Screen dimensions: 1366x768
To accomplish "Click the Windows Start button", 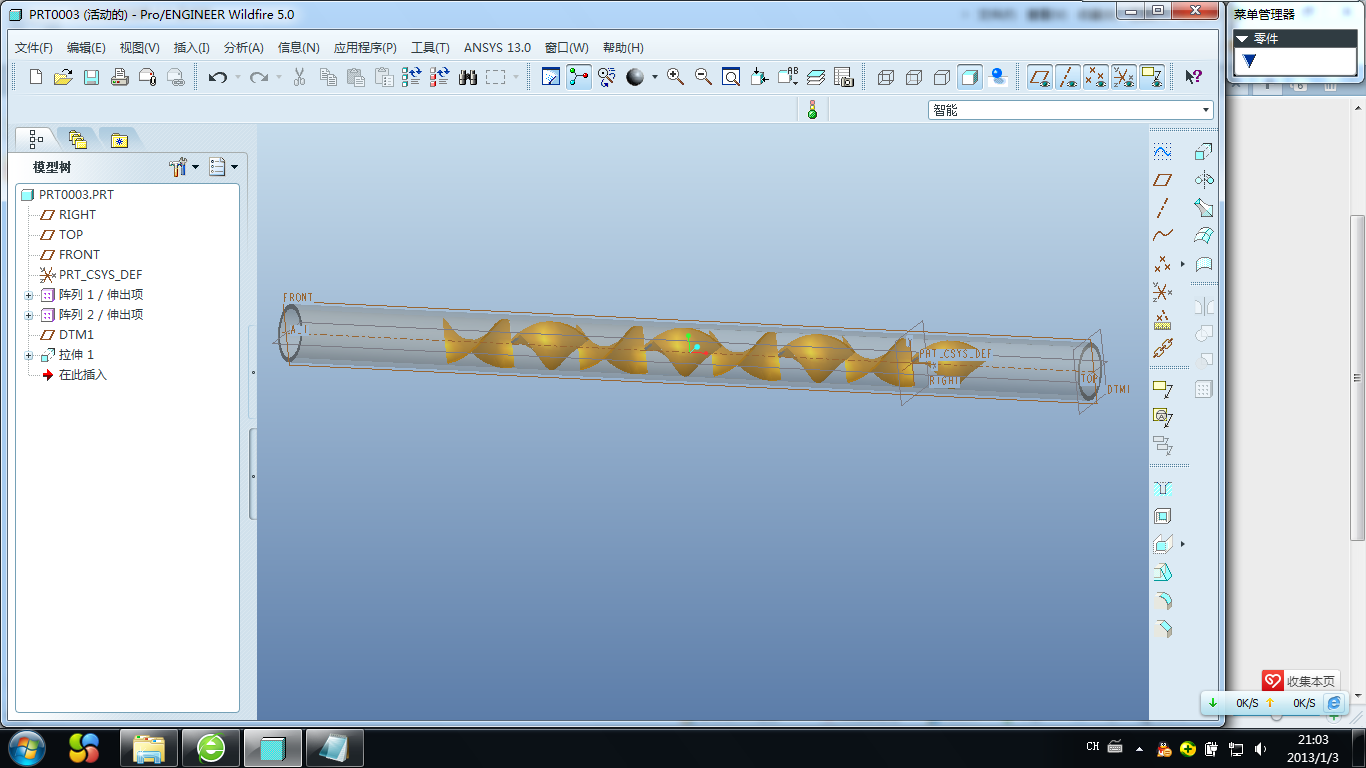I will tap(25, 747).
